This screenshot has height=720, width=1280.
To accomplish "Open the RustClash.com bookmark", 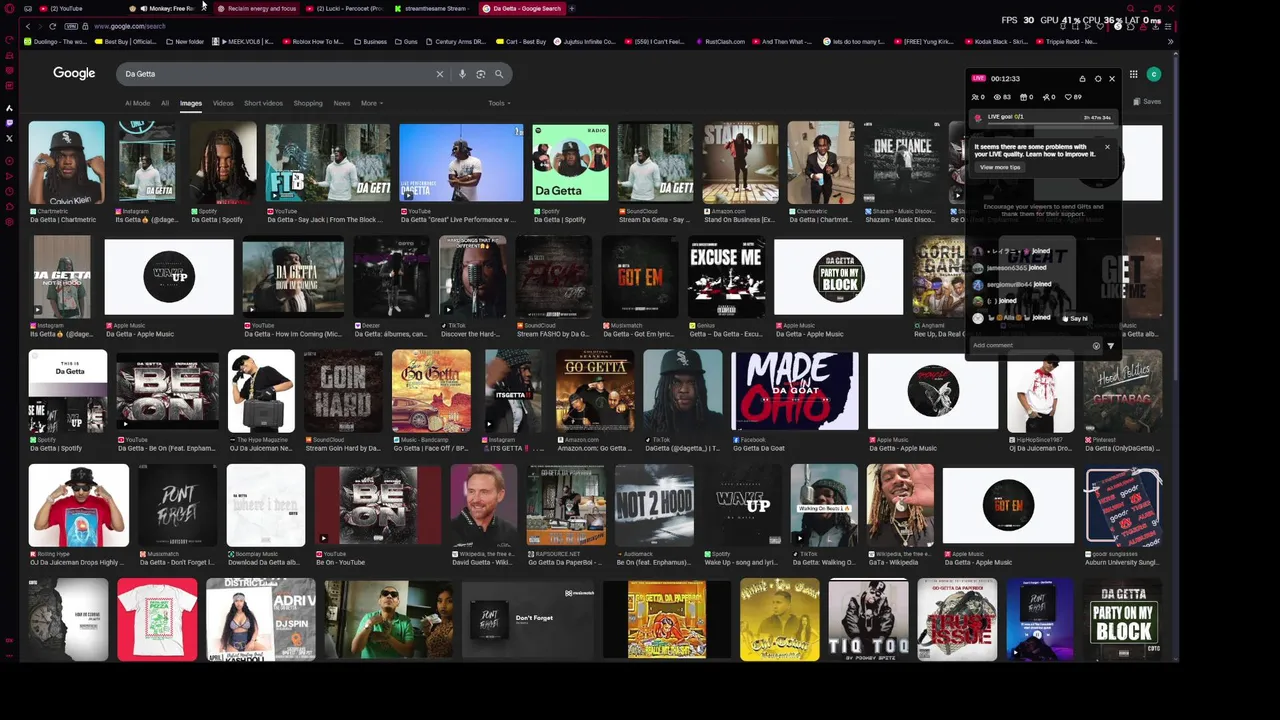I will point(720,42).
